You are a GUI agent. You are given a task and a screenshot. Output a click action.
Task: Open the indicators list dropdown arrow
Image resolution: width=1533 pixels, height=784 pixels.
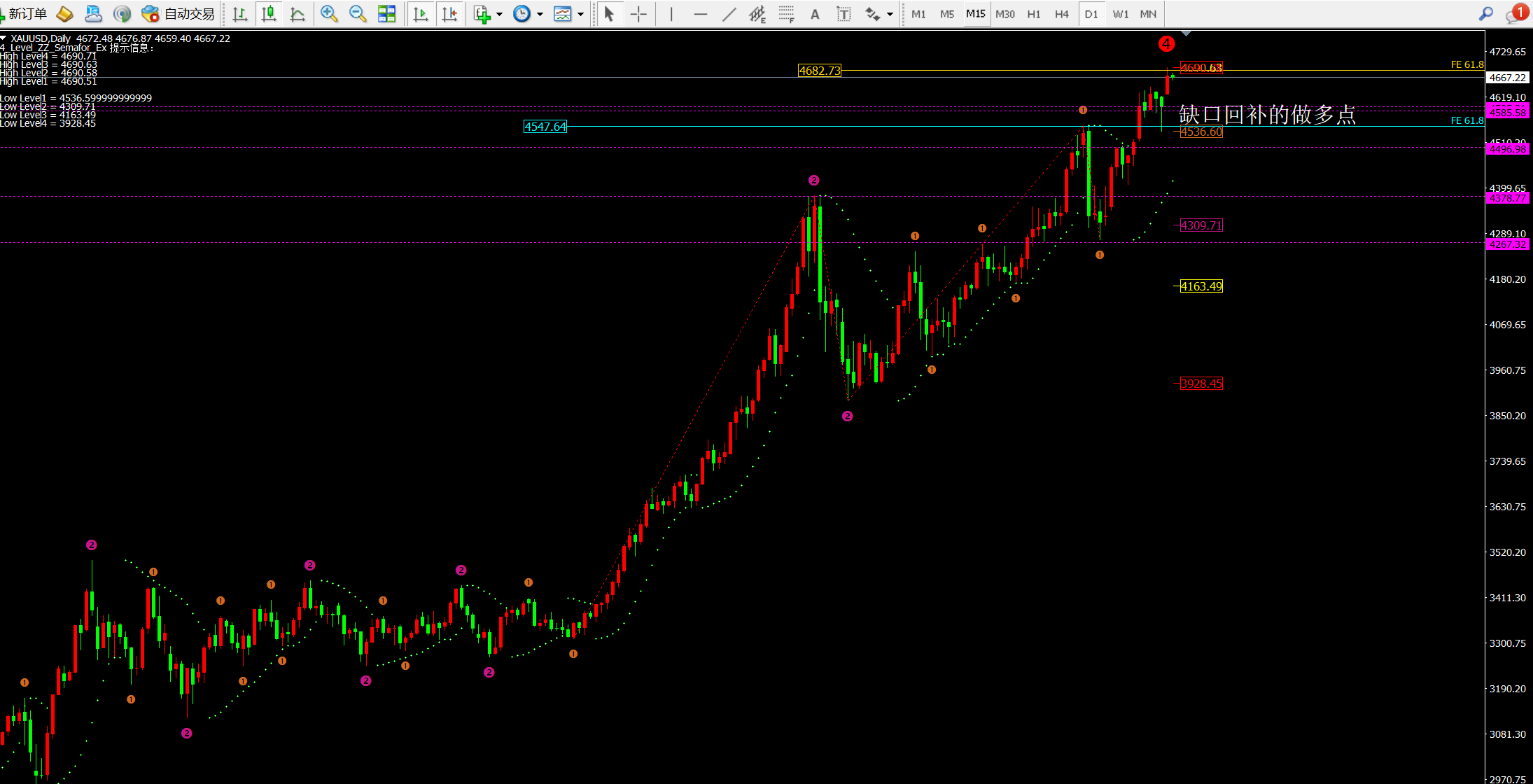pos(499,14)
